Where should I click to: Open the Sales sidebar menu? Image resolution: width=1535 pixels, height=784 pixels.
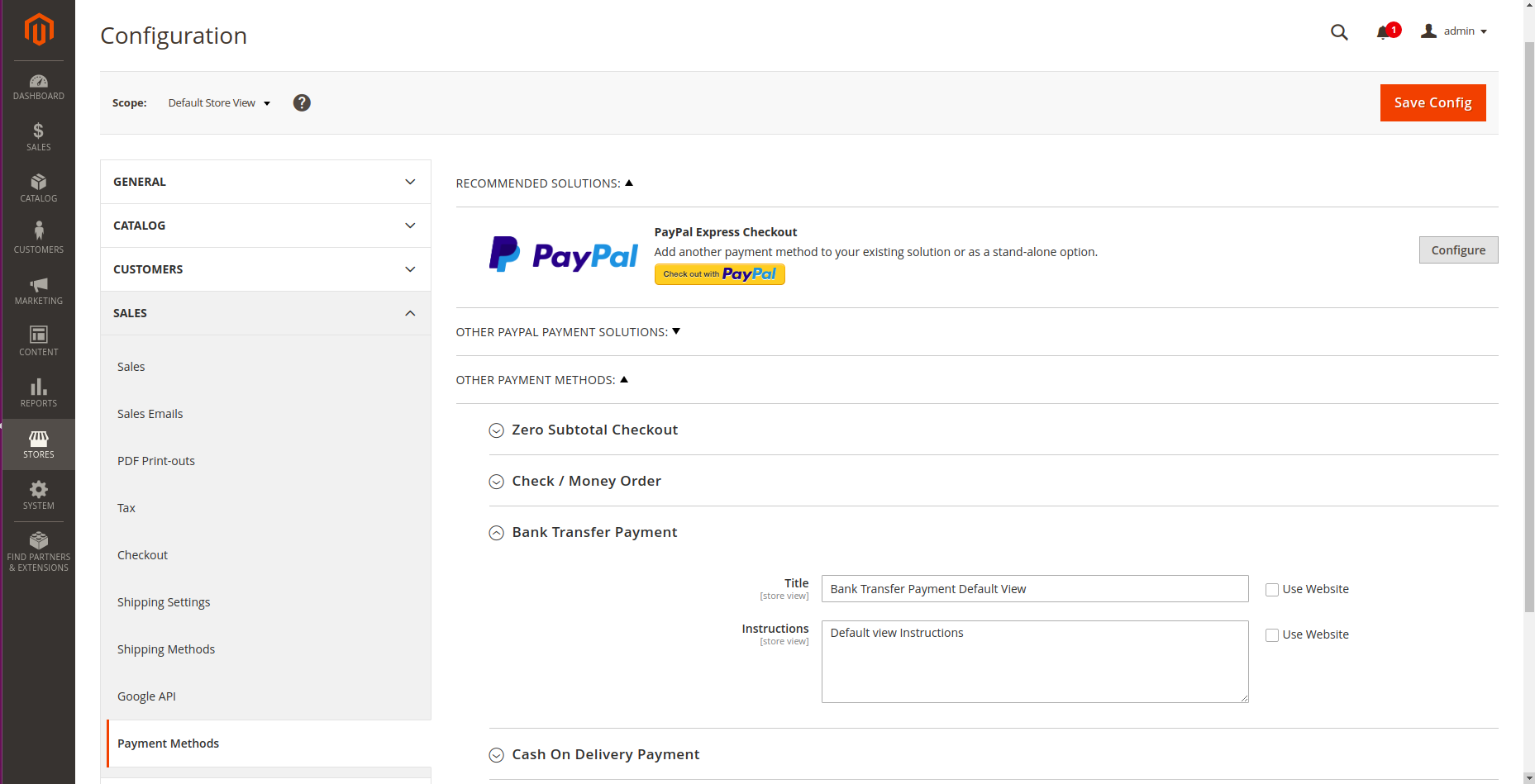(x=39, y=137)
